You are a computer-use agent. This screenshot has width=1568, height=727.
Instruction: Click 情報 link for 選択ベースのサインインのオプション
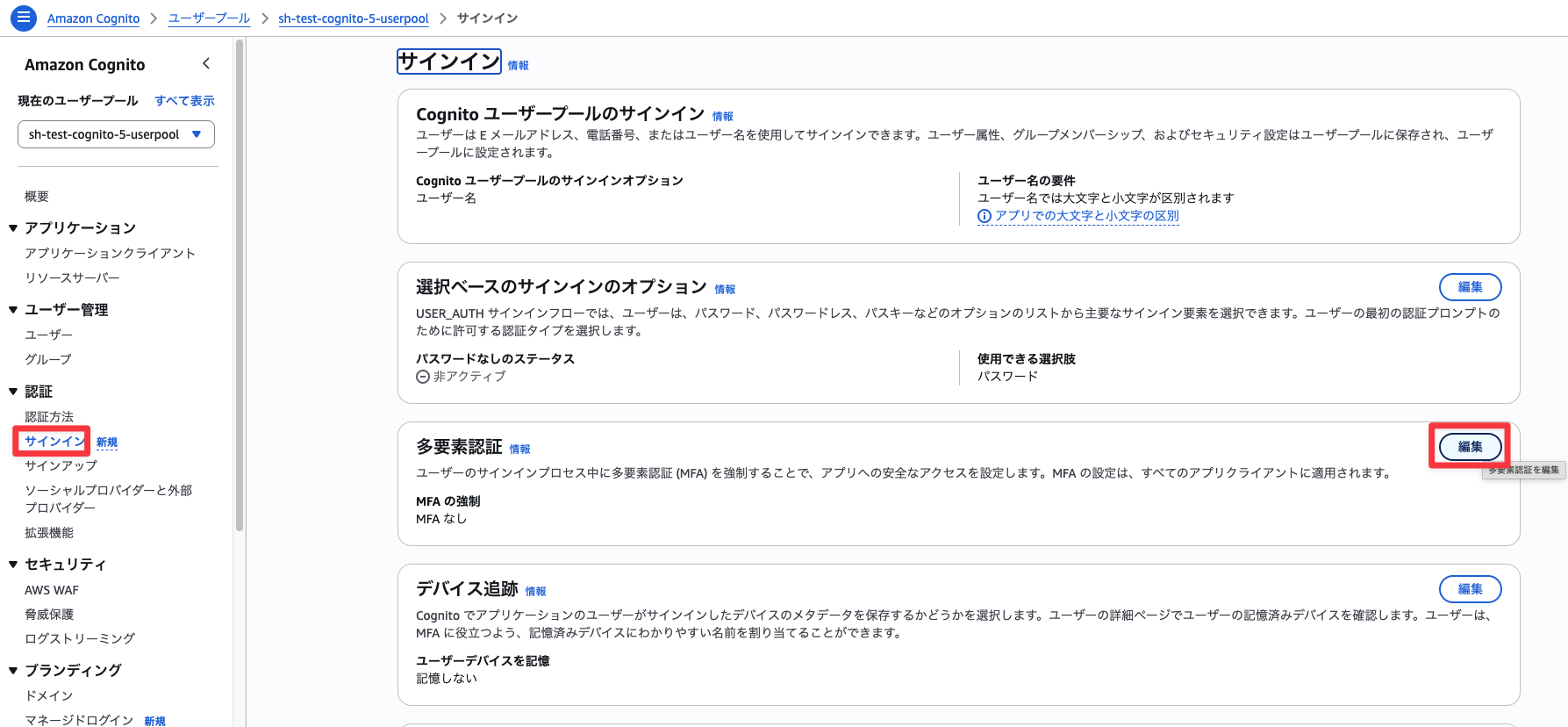[x=725, y=290]
